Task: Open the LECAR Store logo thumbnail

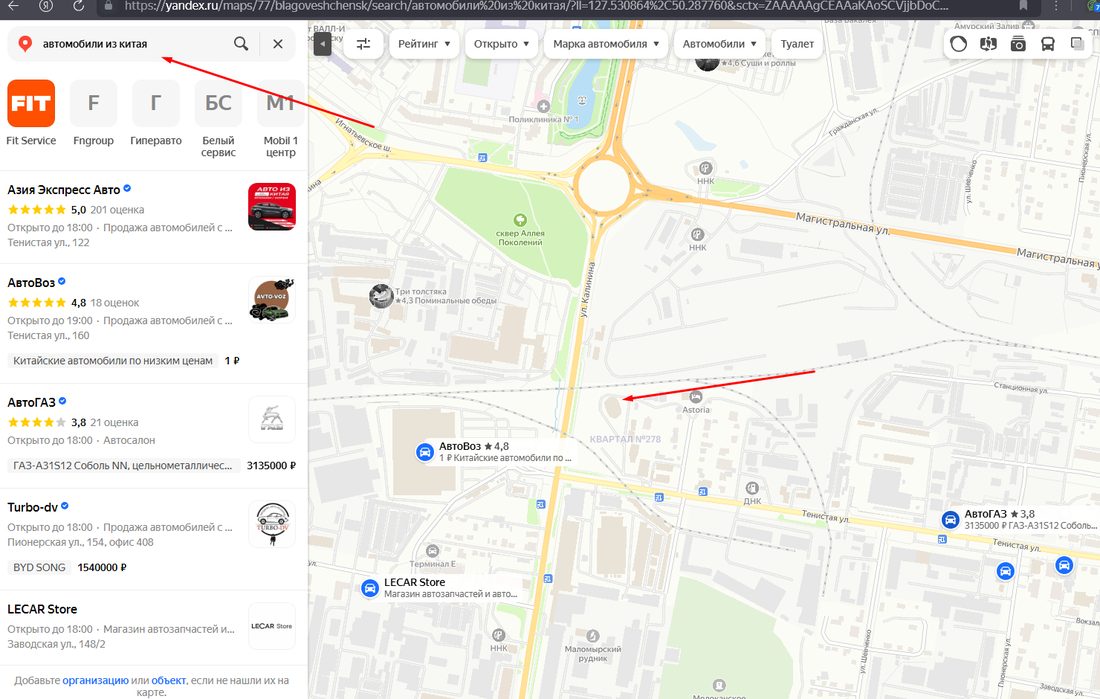Action: [272, 626]
